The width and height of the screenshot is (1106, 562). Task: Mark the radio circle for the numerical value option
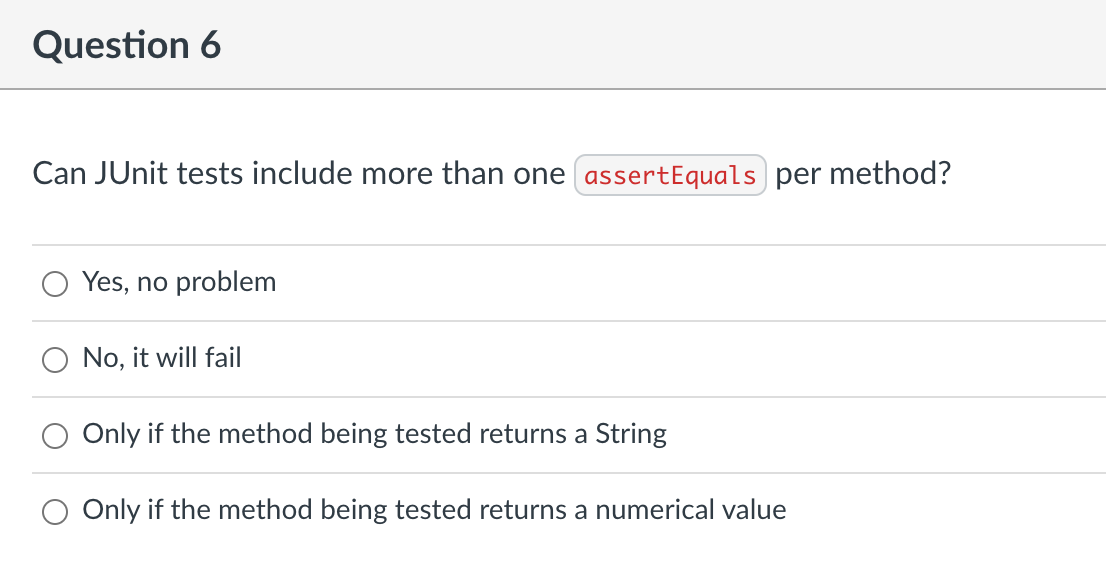[54, 512]
